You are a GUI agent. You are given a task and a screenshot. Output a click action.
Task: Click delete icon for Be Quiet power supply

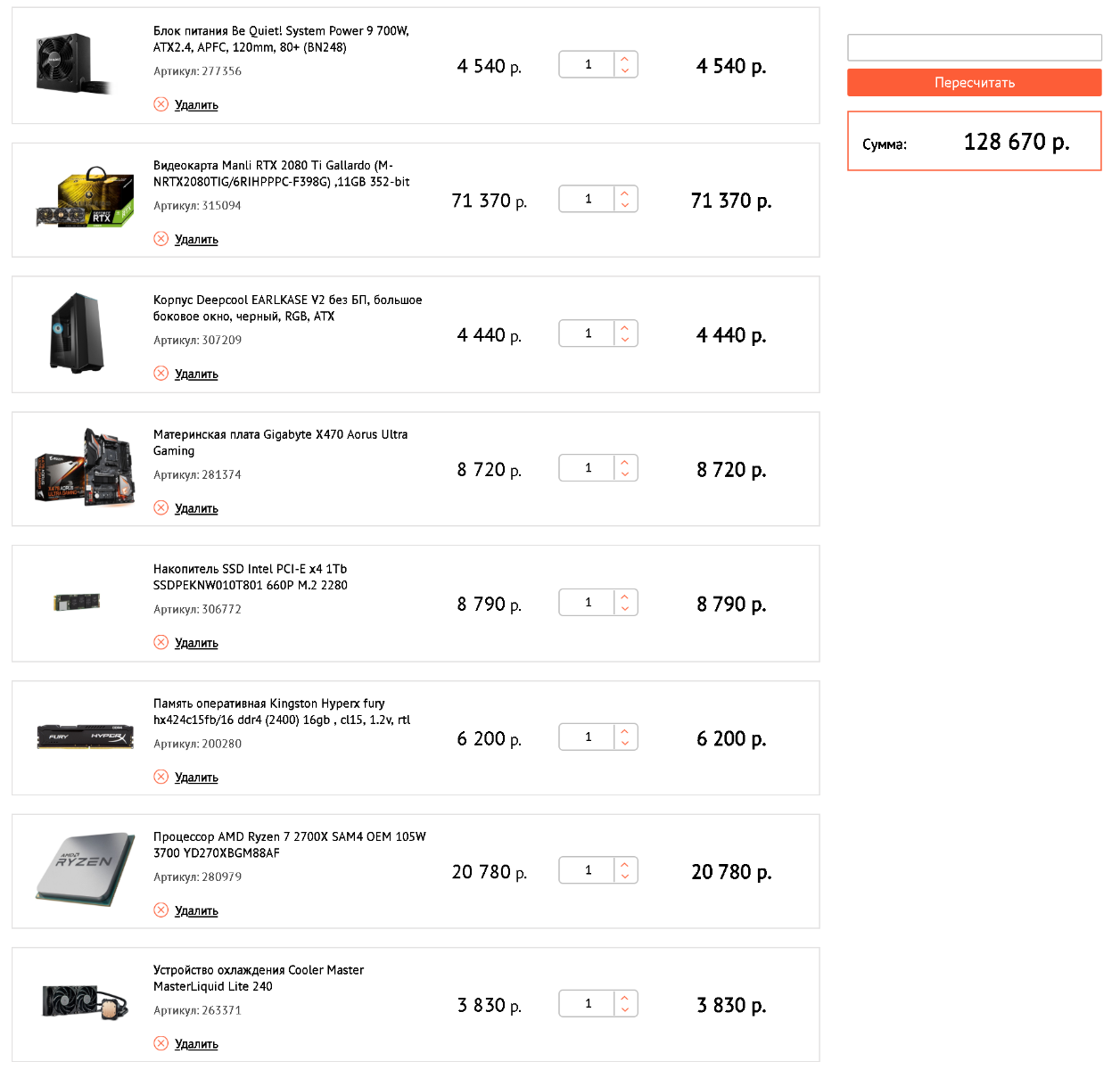161,104
